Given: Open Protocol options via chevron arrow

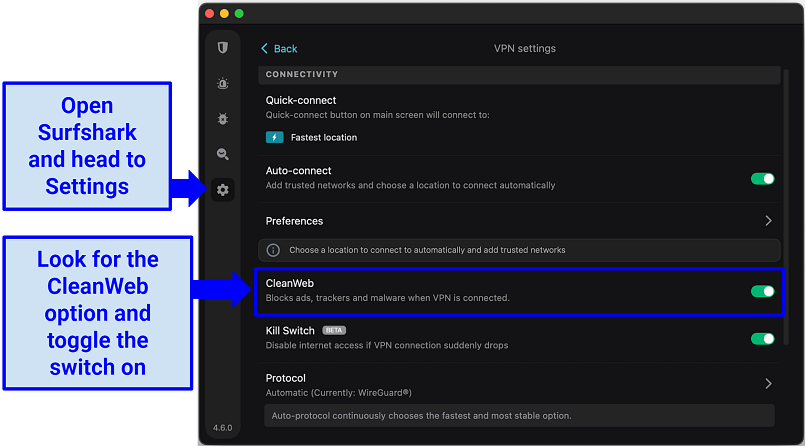Looking at the screenshot, I should pyautogui.click(x=768, y=384).
